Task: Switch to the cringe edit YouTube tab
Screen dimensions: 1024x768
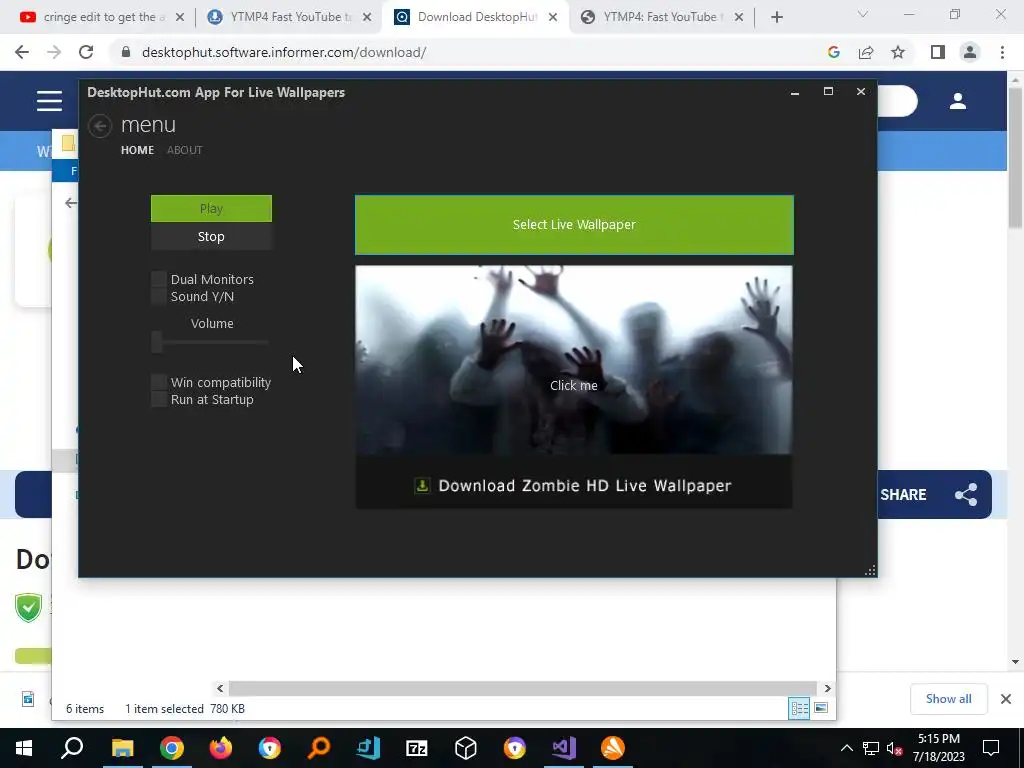Action: [101, 17]
